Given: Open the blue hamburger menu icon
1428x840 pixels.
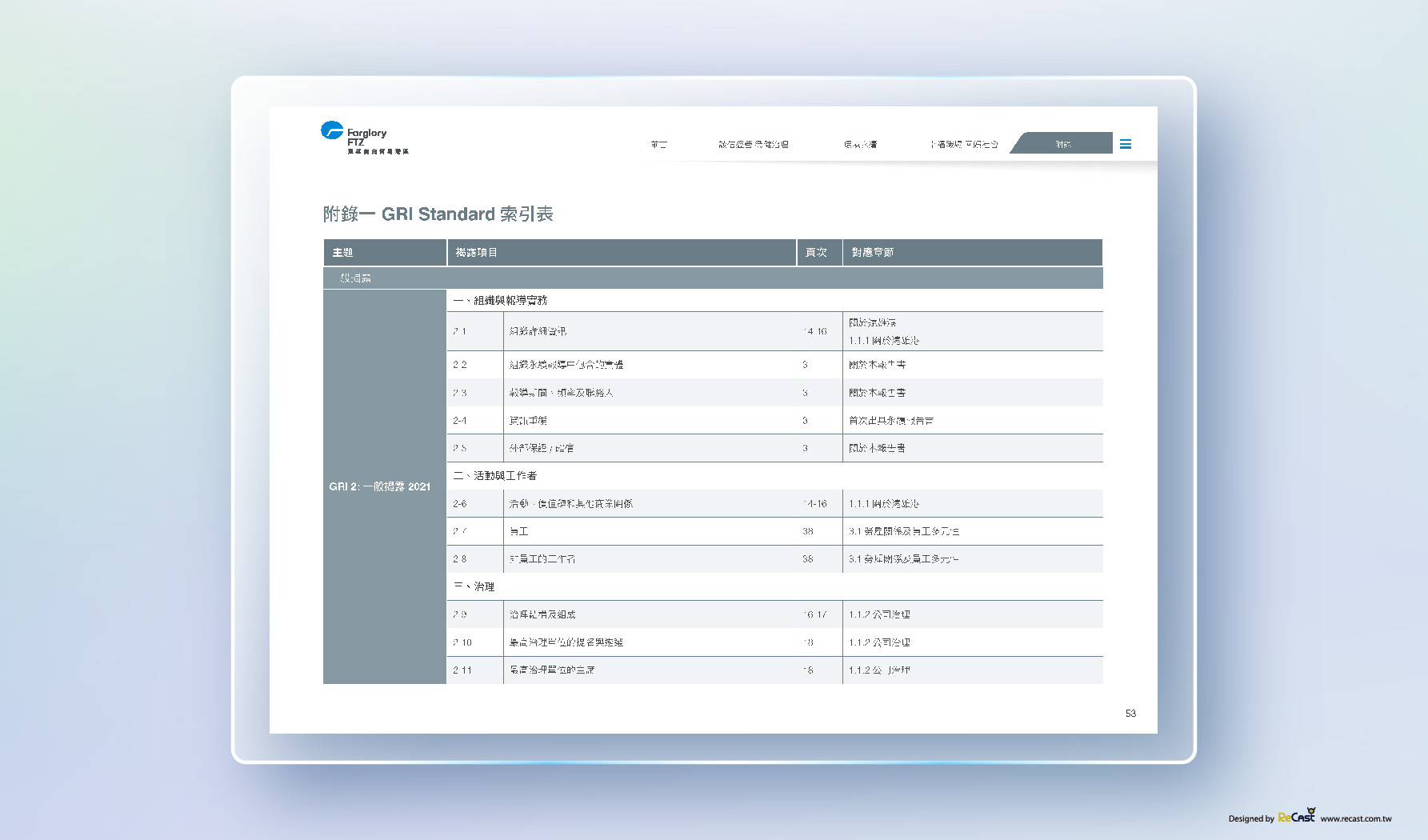Looking at the screenshot, I should point(1125,144).
